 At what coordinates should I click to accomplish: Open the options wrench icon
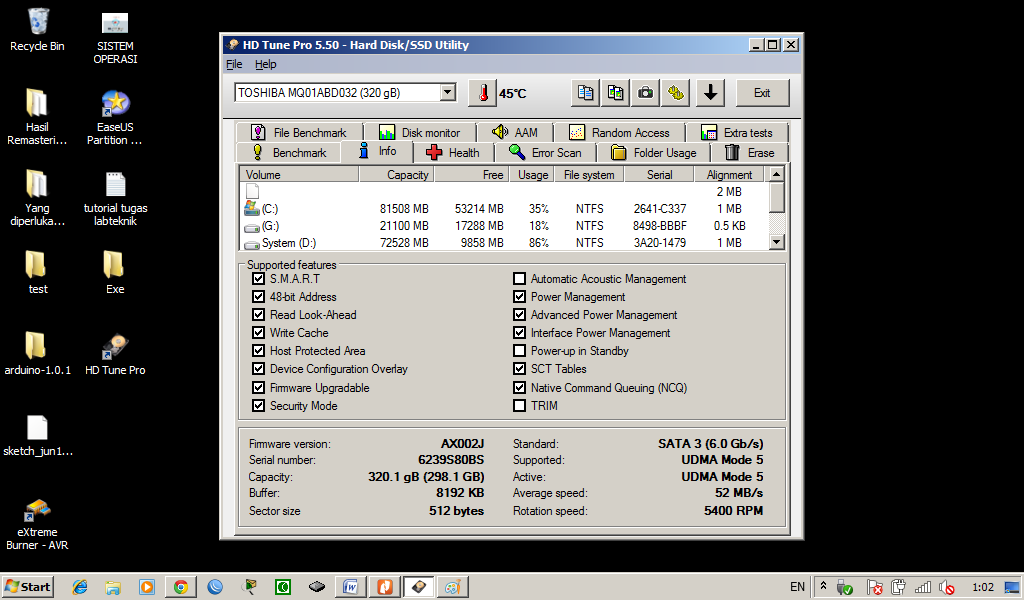pyautogui.click(x=676, y=93)
